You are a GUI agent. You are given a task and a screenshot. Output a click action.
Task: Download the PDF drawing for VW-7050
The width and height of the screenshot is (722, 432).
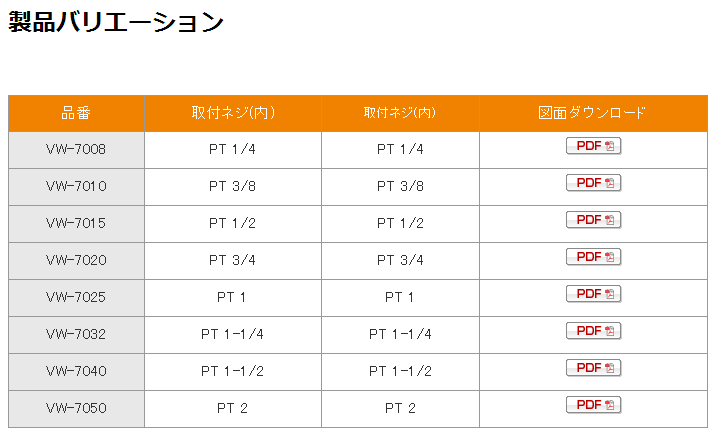tap(593, 405)
